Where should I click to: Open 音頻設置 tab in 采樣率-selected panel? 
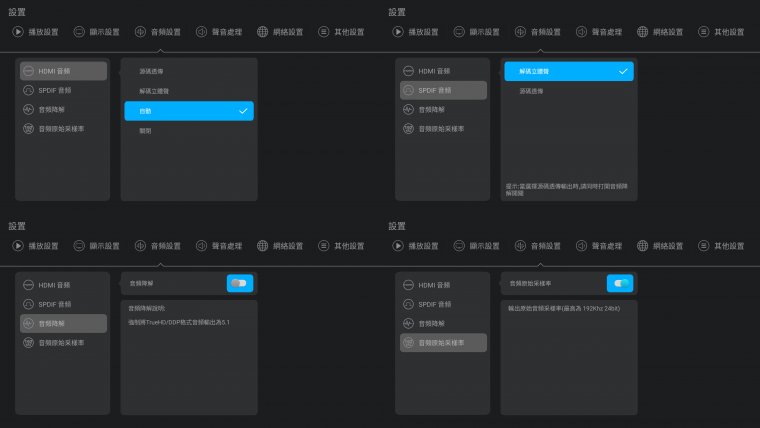[x=538, y=246]
